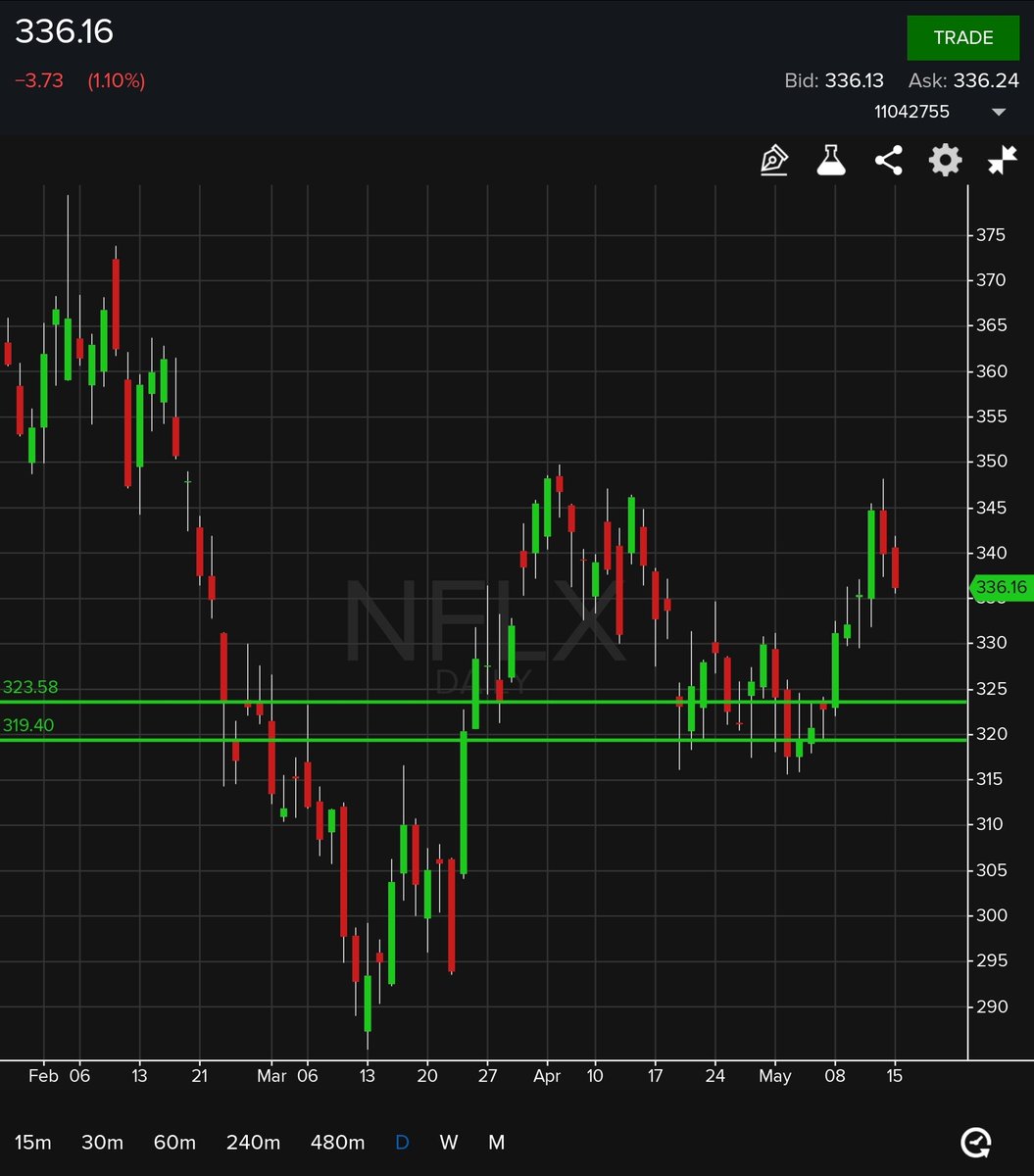The width and height of the screenshot is (1034, 1176).
Task: Switch to the 15m timeframe
Action: click(32, 1142)
